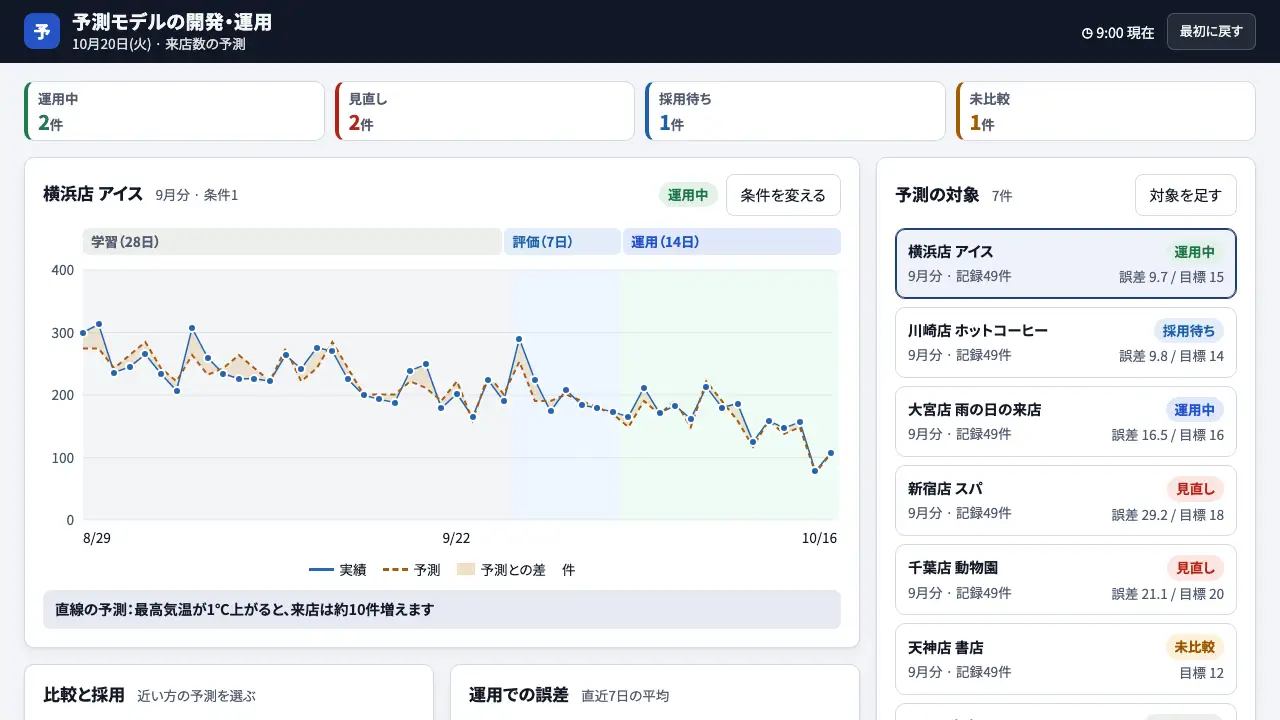Click the text 誤差 29.2 / 目標 18

1168,514
